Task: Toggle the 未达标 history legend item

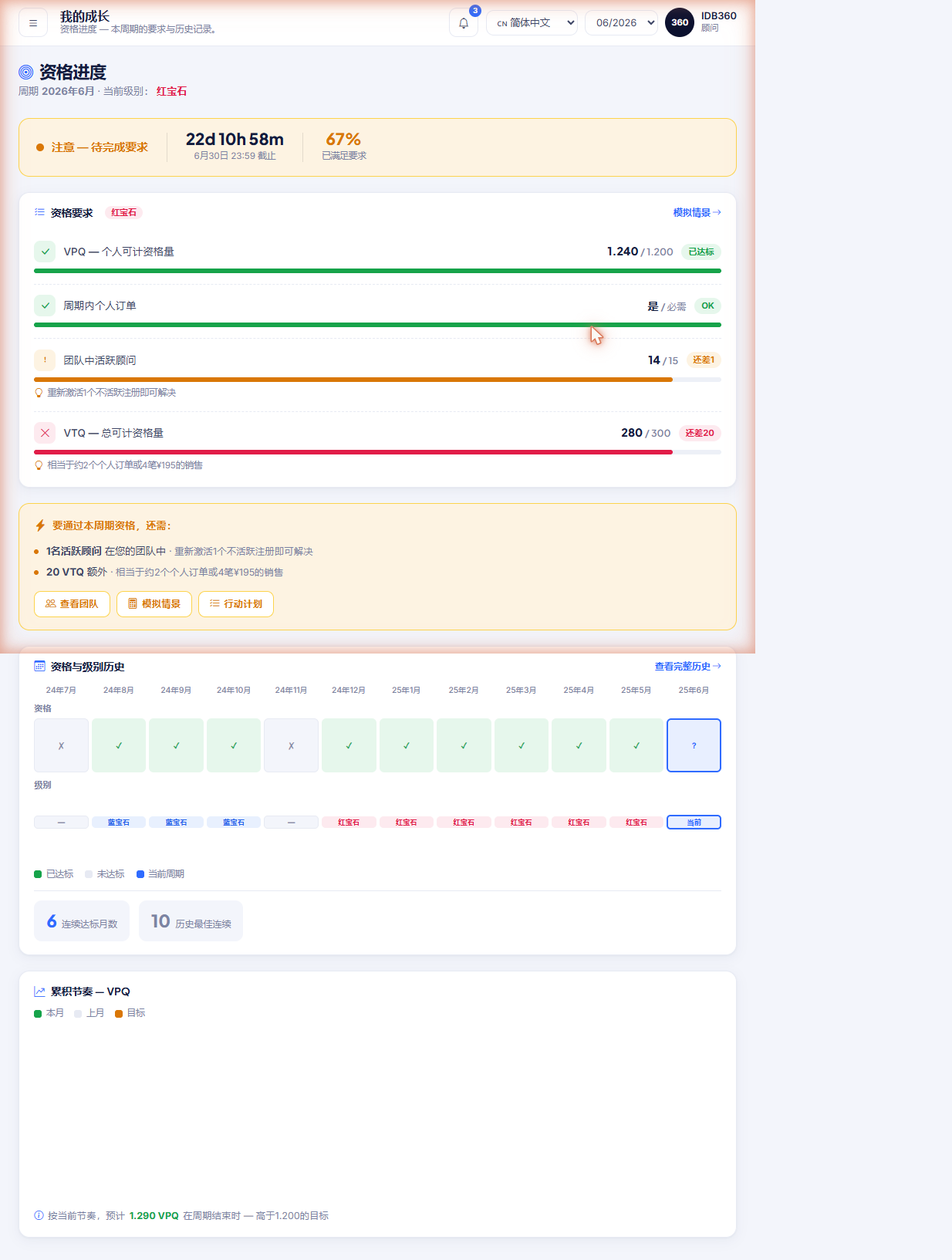Action: (x=105, y=874)
